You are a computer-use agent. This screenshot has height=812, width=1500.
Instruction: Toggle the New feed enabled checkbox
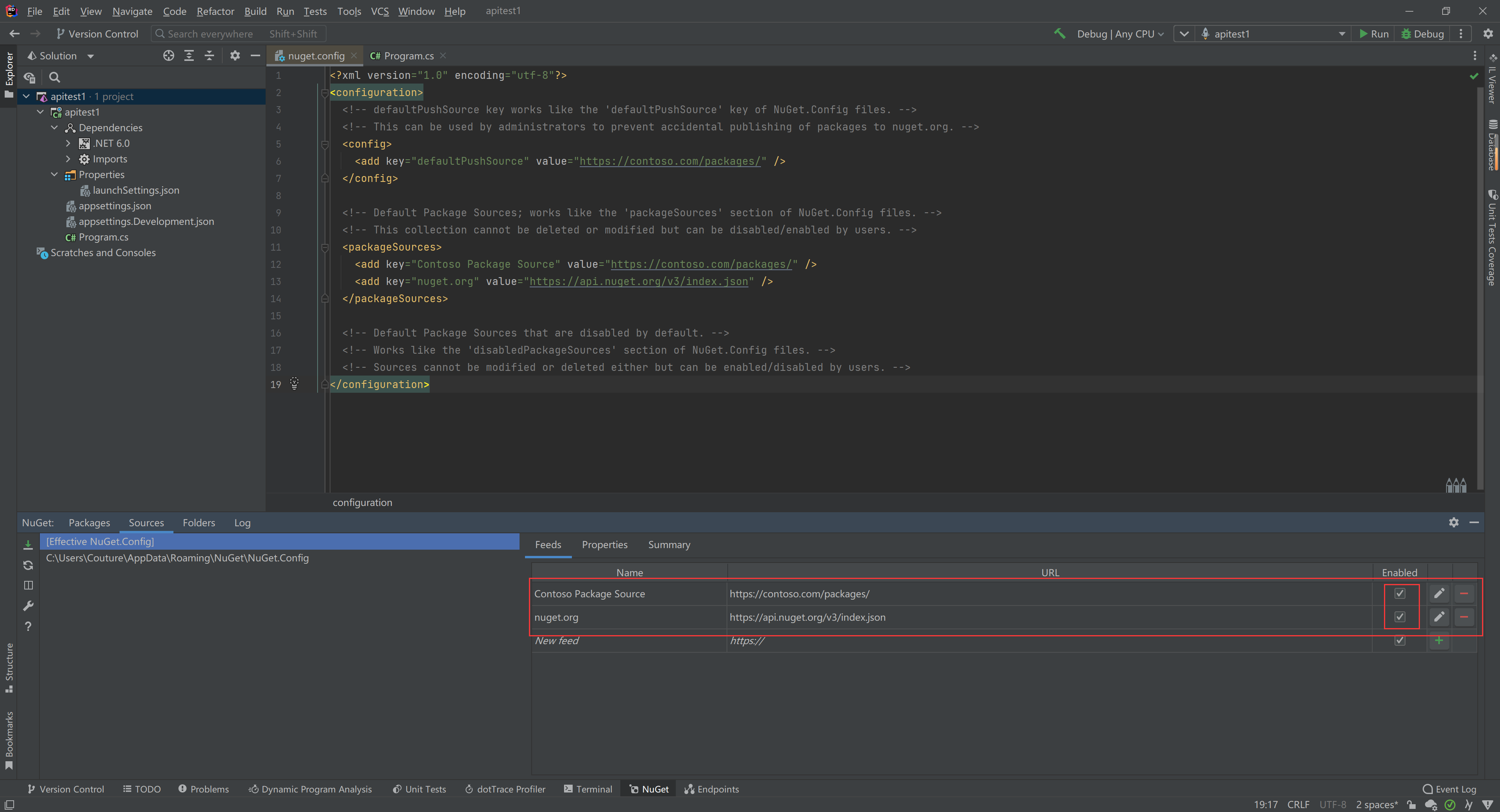click(1400, 641)
